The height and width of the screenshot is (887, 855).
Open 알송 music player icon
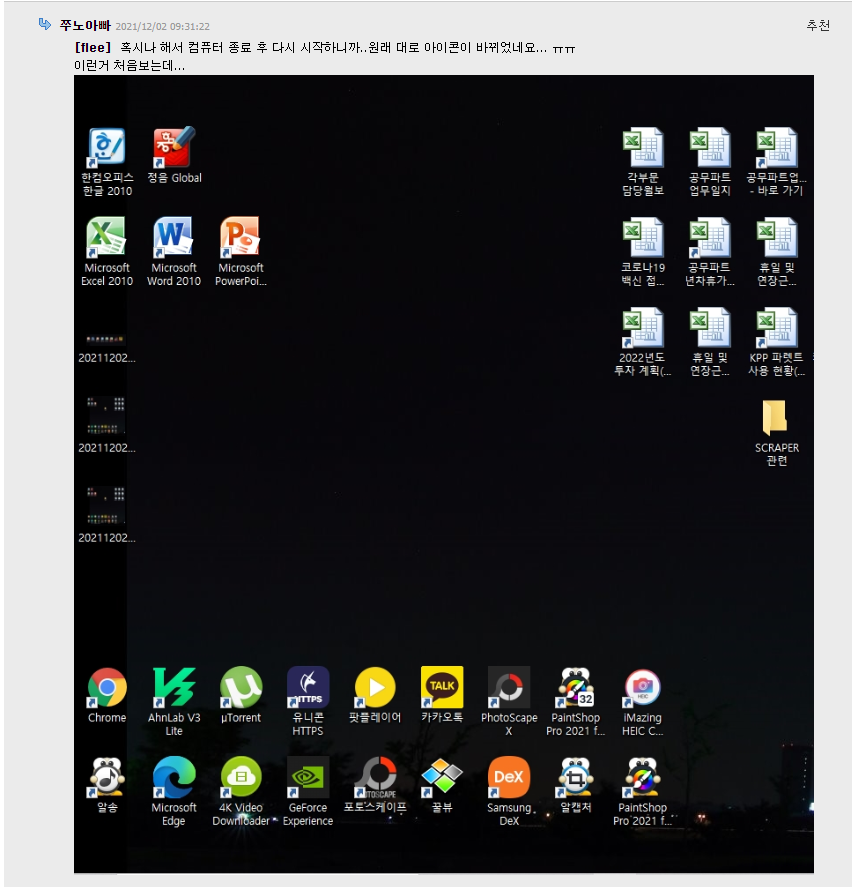click(x=107, y=785)
